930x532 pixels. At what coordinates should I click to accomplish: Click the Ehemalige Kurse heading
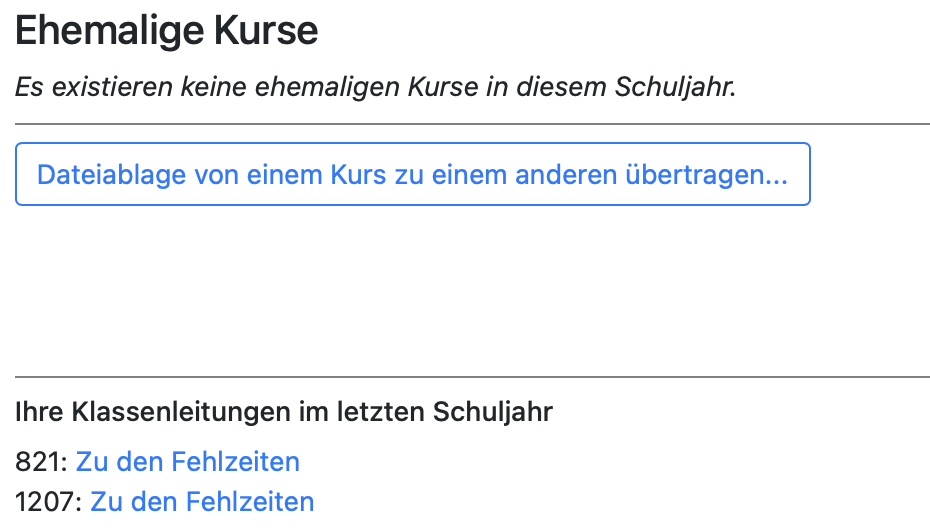[x=167, y=32]
